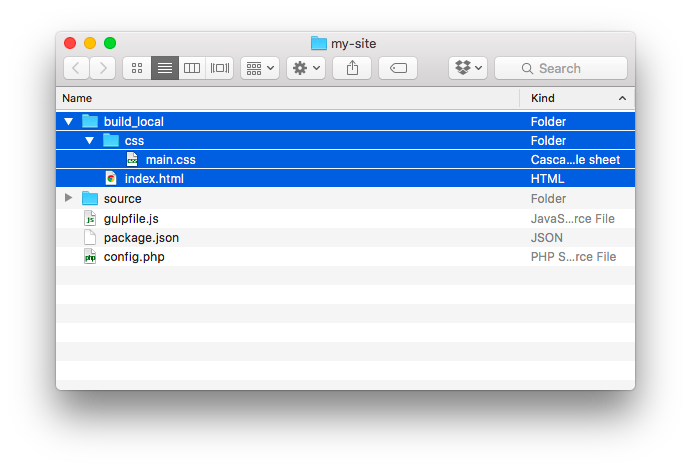Click the source folder name
The width and height of the screenshot is (691, 470).
click(x=123, y=199)
